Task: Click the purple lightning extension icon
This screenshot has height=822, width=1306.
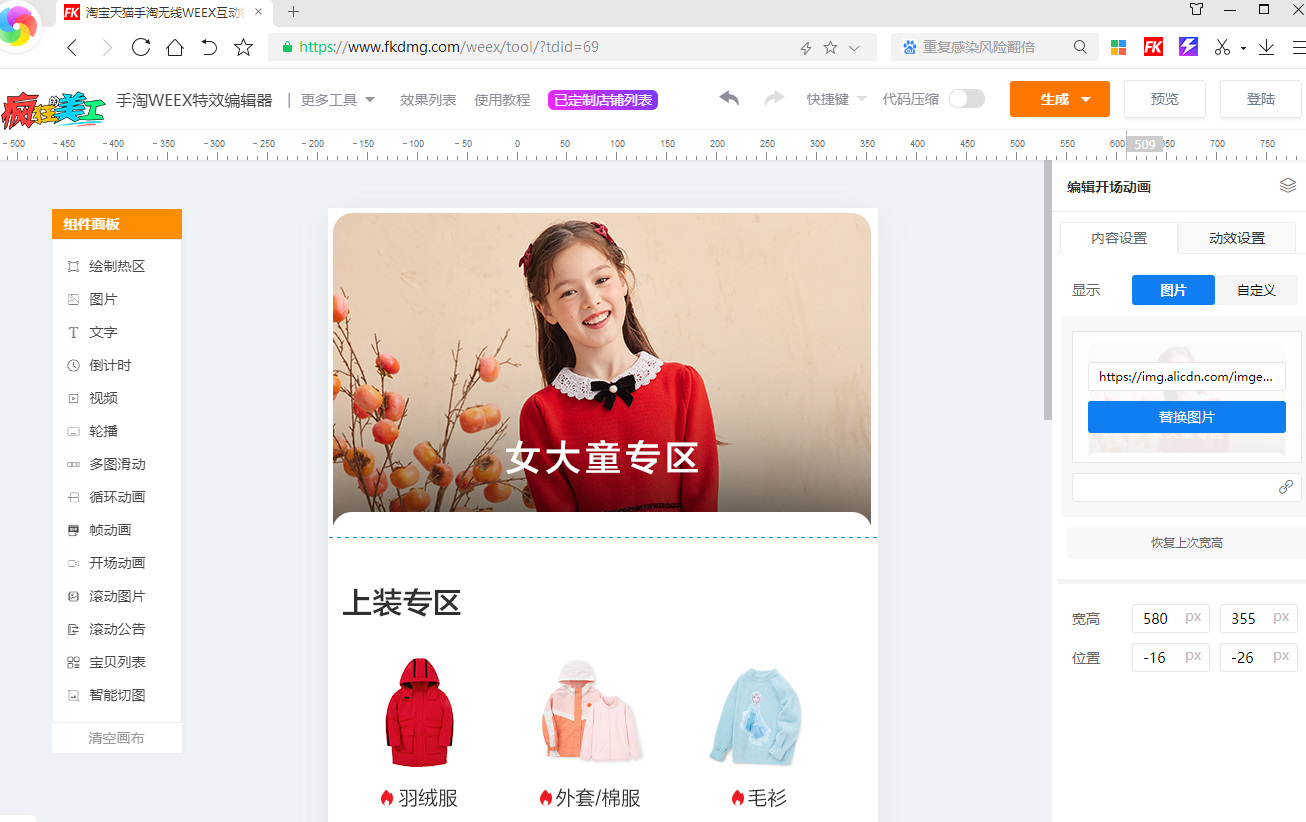Action: click(1188, 47)
